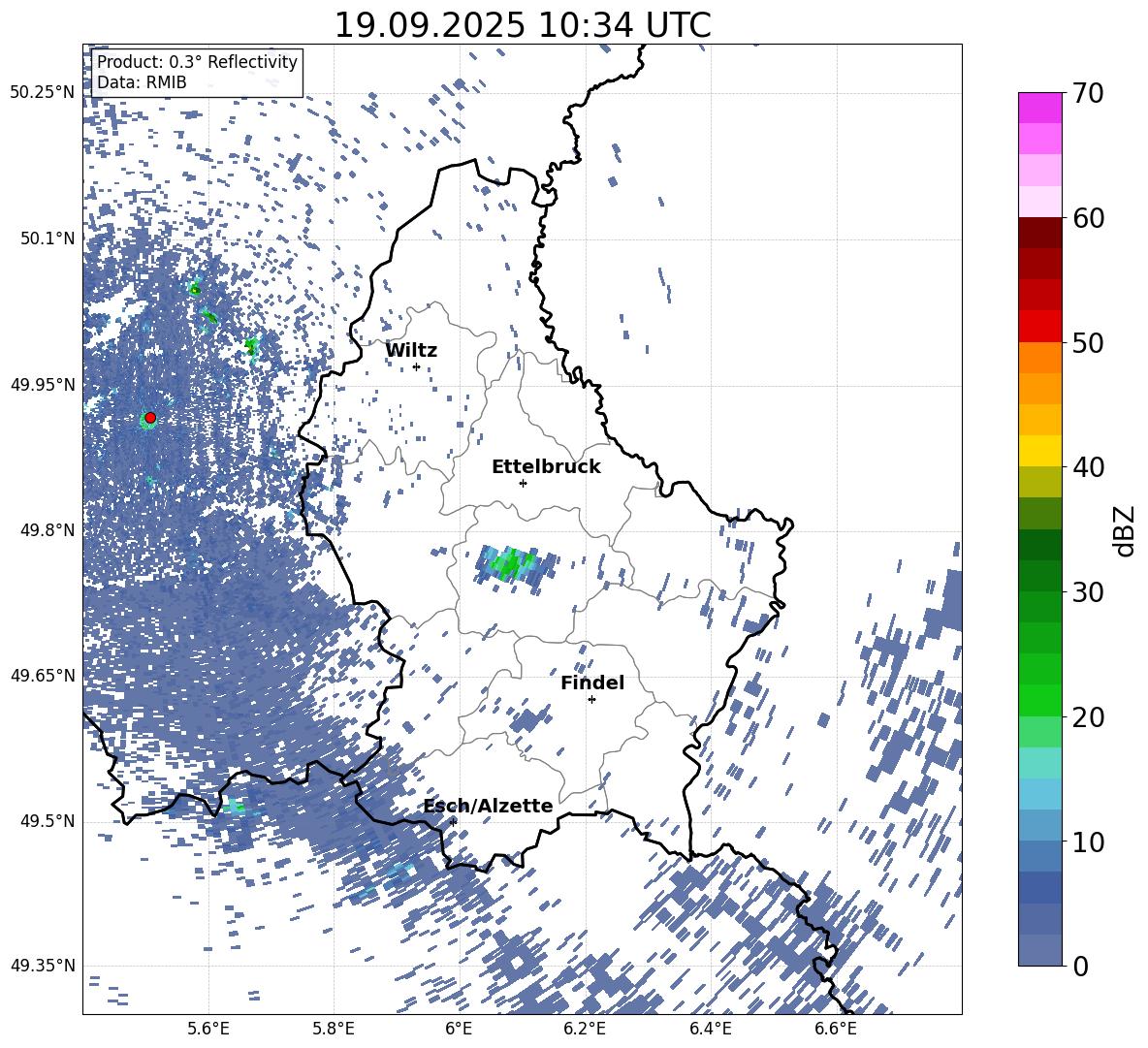
Task: Click the 49.35°N latitude label
Action: 43,966
